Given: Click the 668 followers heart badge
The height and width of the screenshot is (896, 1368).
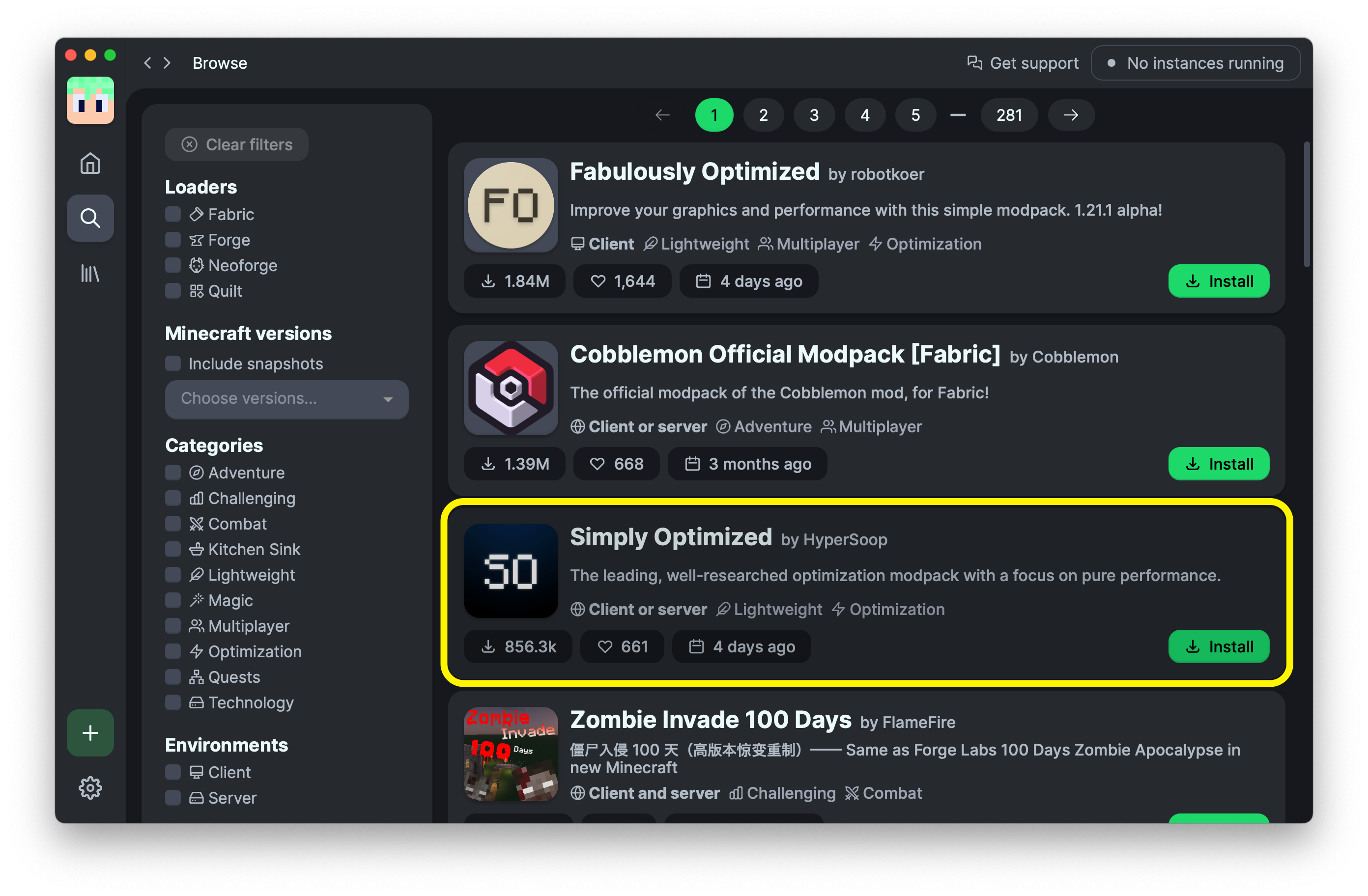Looking at the screenshot, I should (617, 464).
